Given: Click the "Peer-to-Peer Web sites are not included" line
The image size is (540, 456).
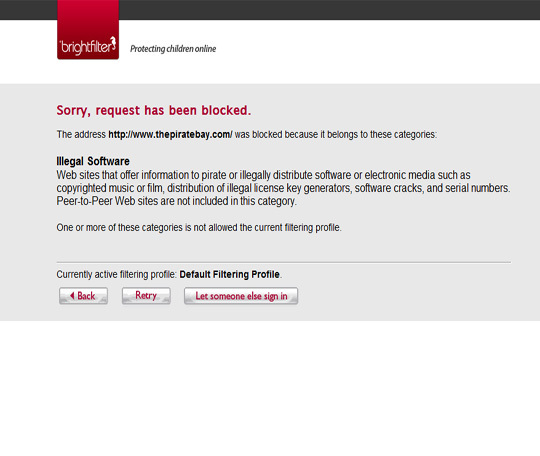Looking at the screenshot, I should point(176,201).
